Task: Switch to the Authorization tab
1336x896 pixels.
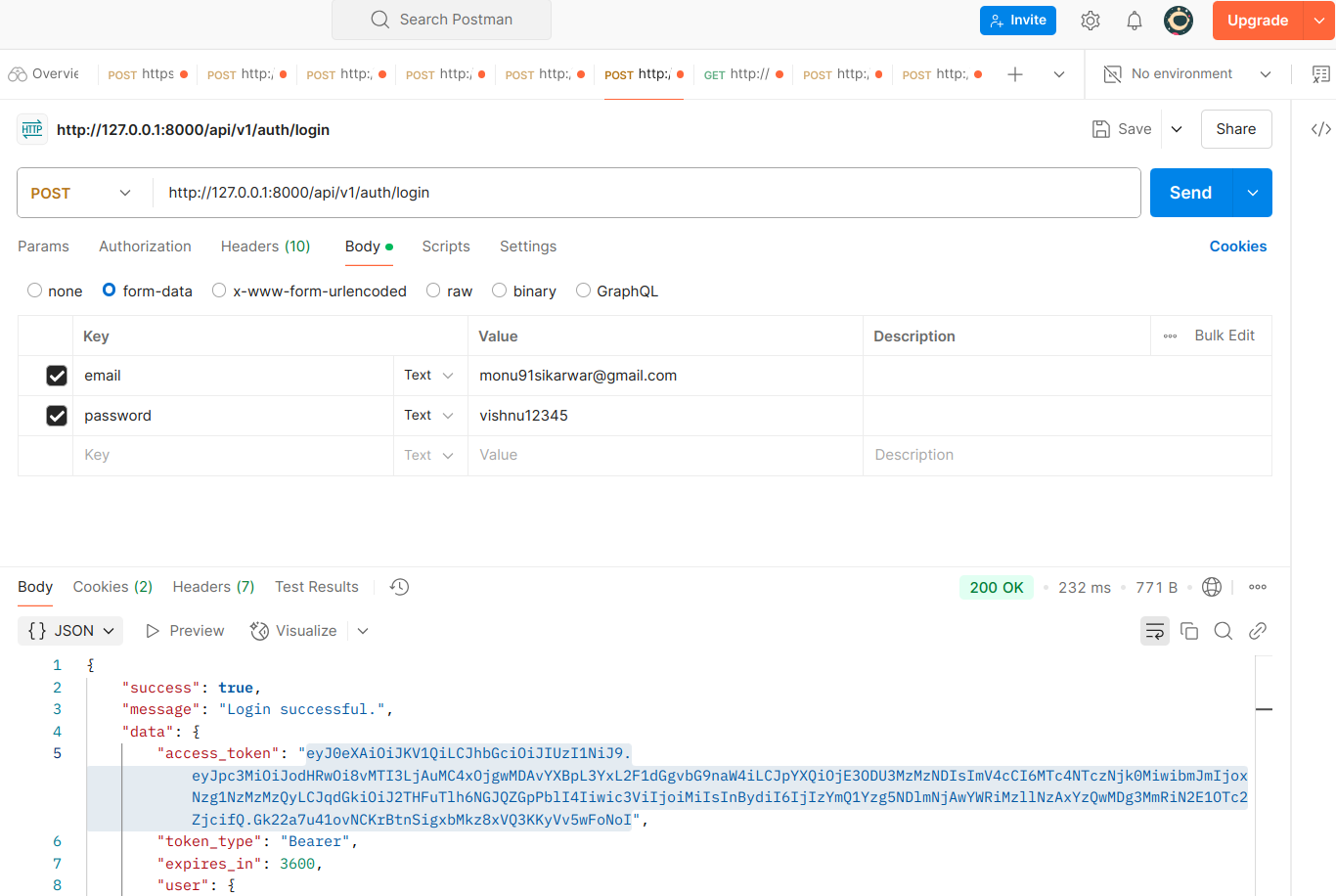Action: click(145, 246)
